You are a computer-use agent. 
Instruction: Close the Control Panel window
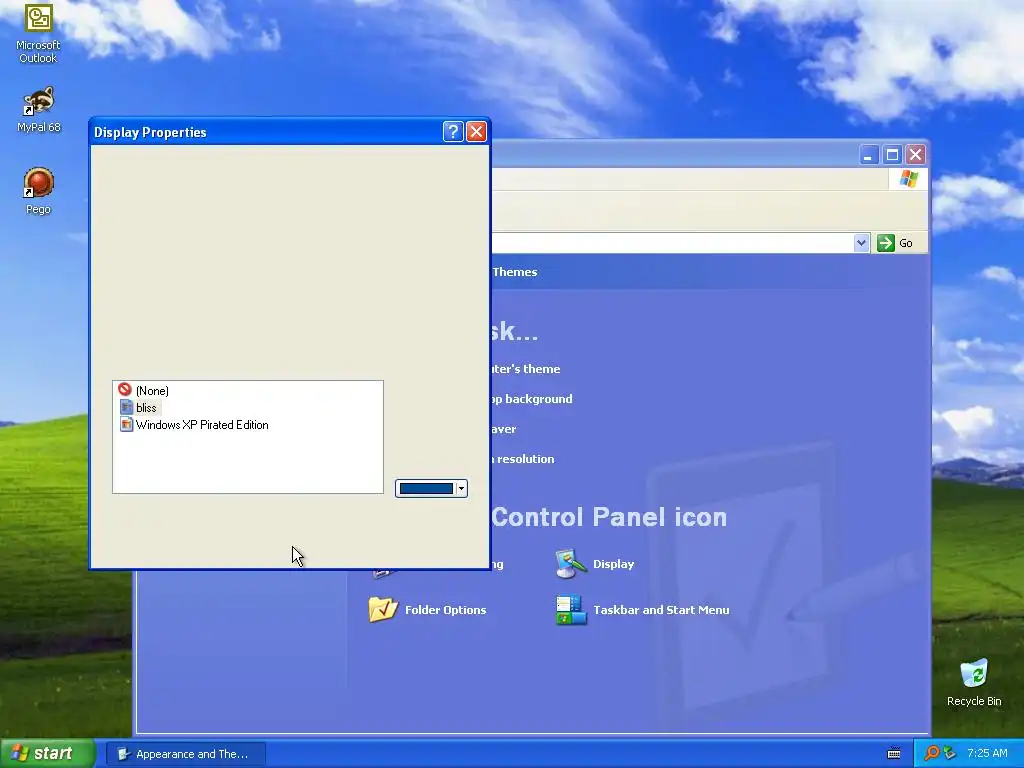tap(916, 155)
